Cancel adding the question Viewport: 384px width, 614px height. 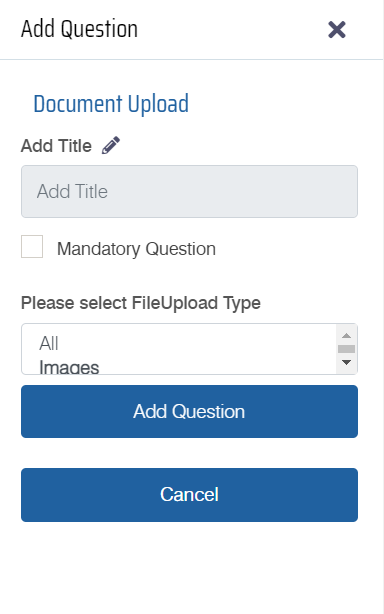(x=189, y=495)
